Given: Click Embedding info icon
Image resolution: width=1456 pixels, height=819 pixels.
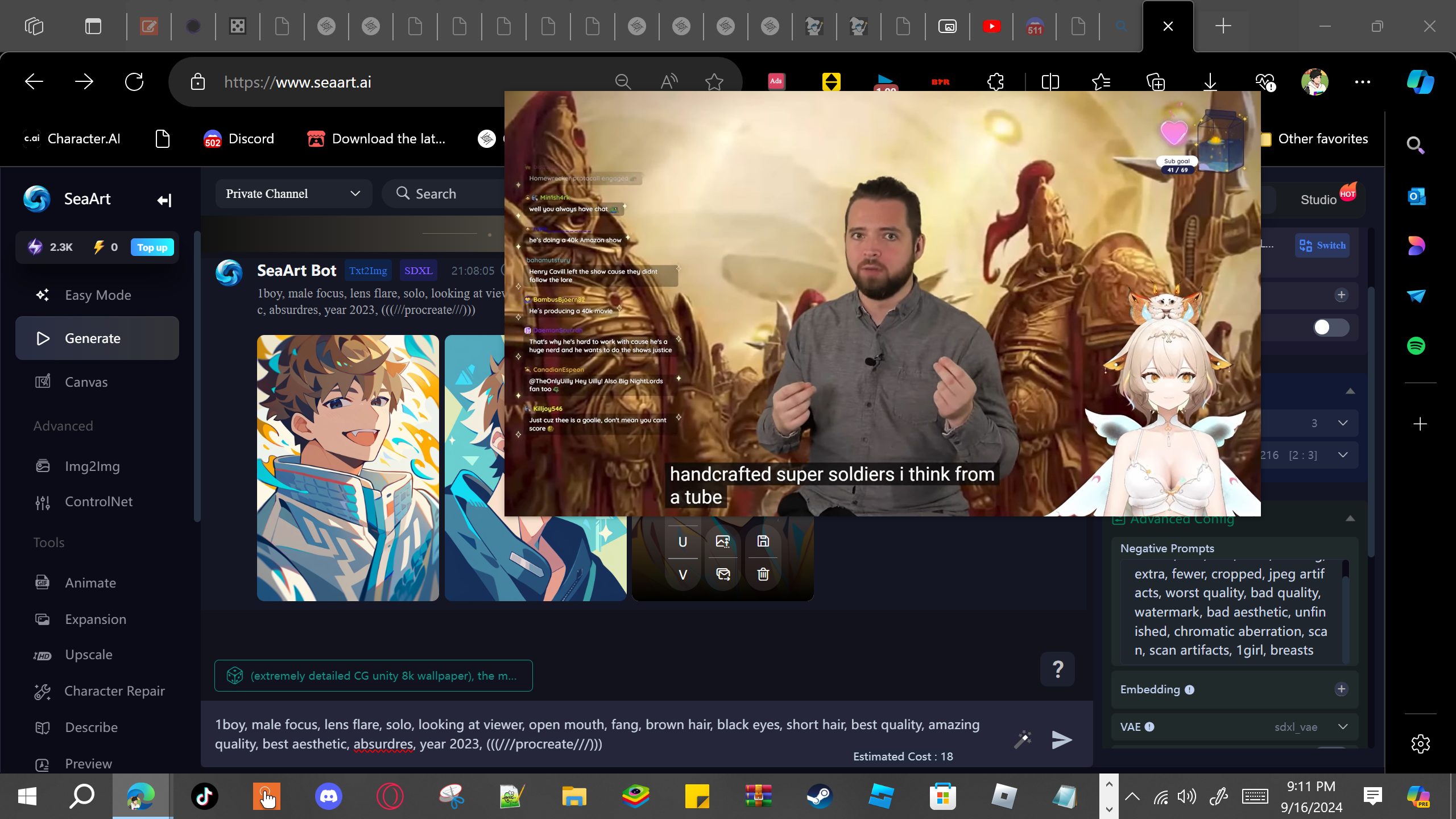Looking at the screenshot, I should pos(1189,690).
